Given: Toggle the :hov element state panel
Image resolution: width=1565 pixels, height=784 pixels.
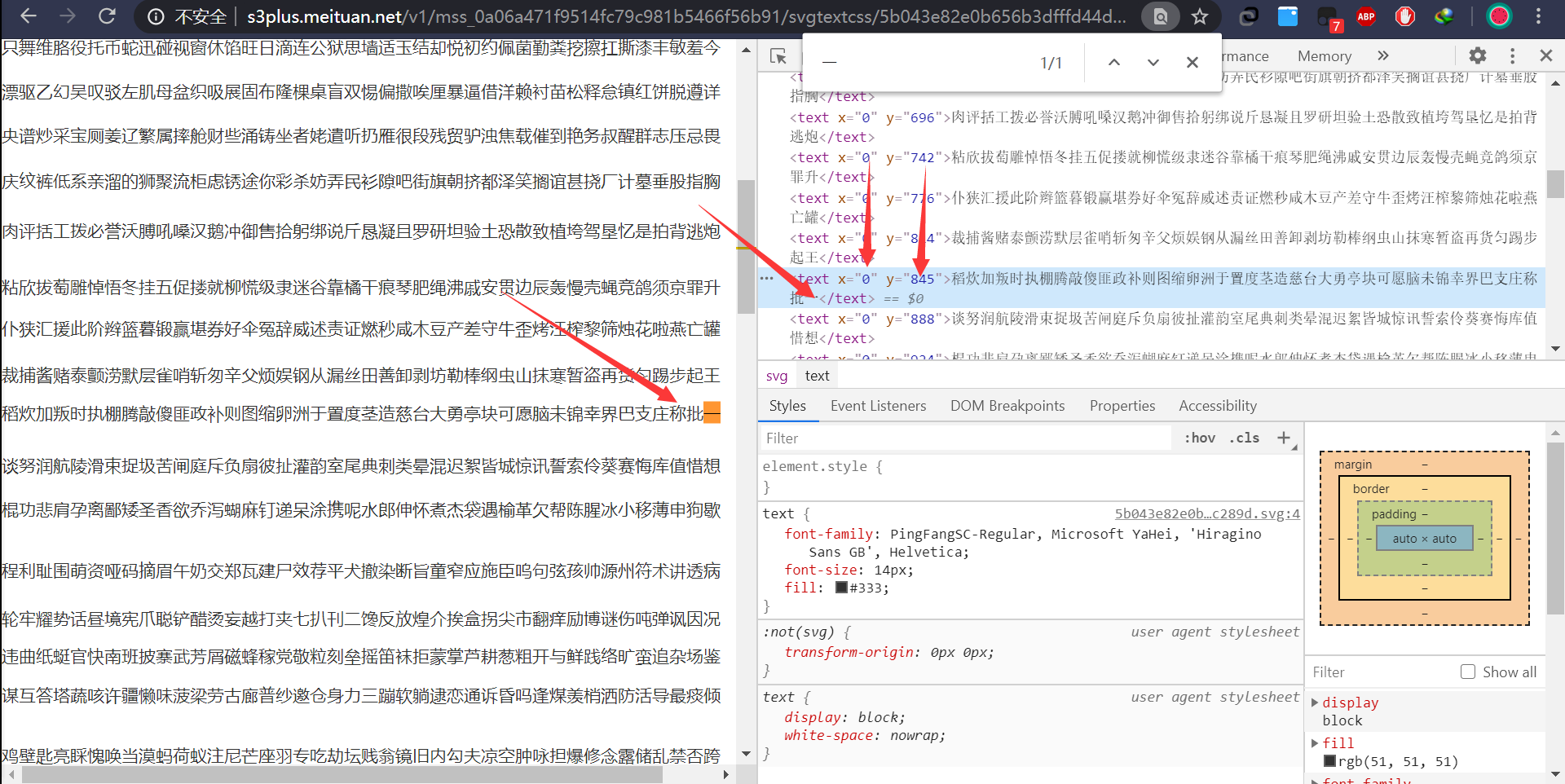Looking at the screenshot, I should click(1200, 438).
